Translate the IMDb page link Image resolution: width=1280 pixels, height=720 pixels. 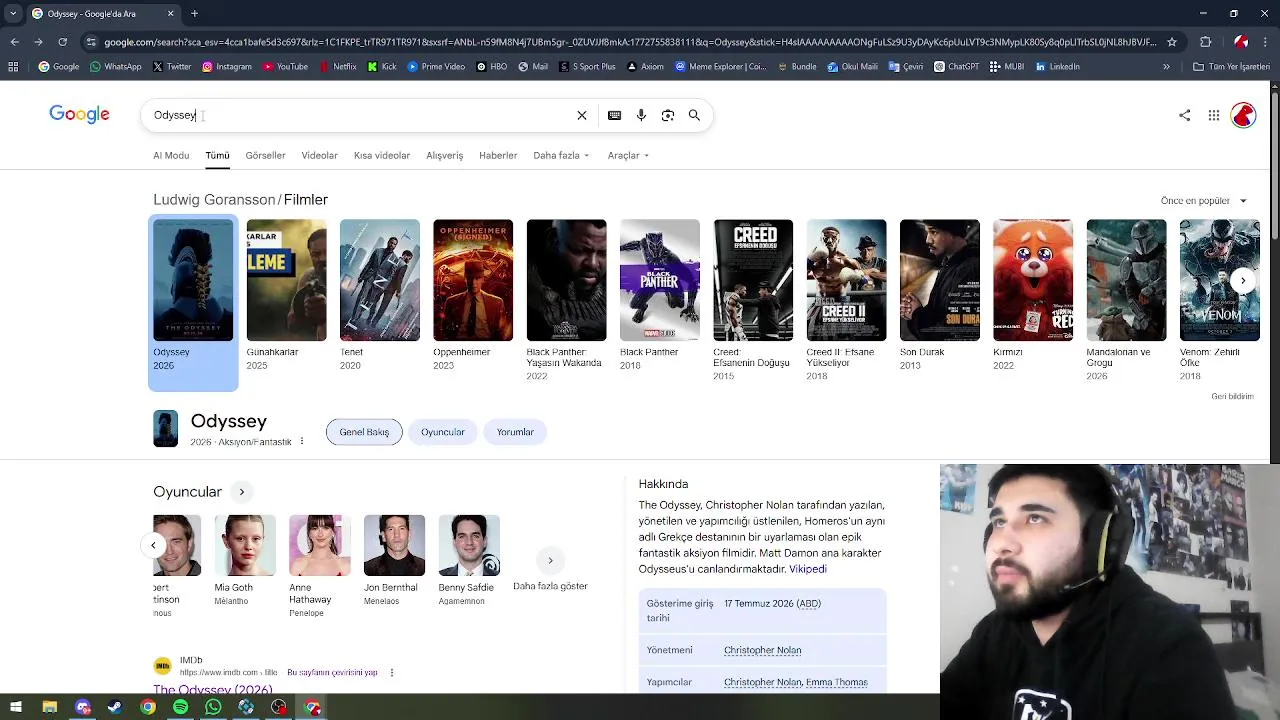coord(331,673)
